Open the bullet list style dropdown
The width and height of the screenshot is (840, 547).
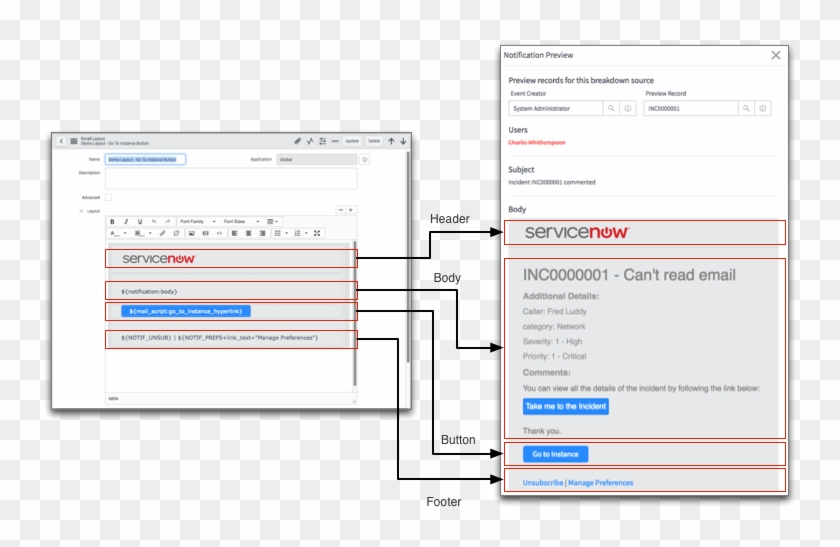pos(287,233)
